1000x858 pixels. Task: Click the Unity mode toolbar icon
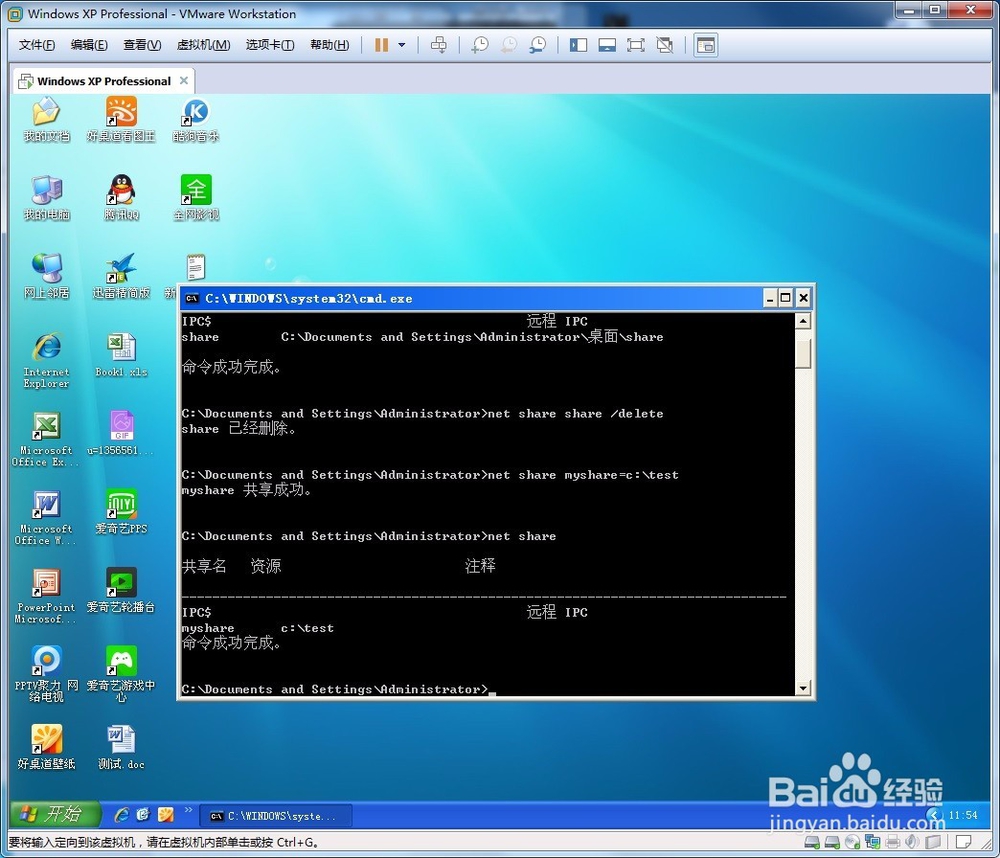coord(665,45)
